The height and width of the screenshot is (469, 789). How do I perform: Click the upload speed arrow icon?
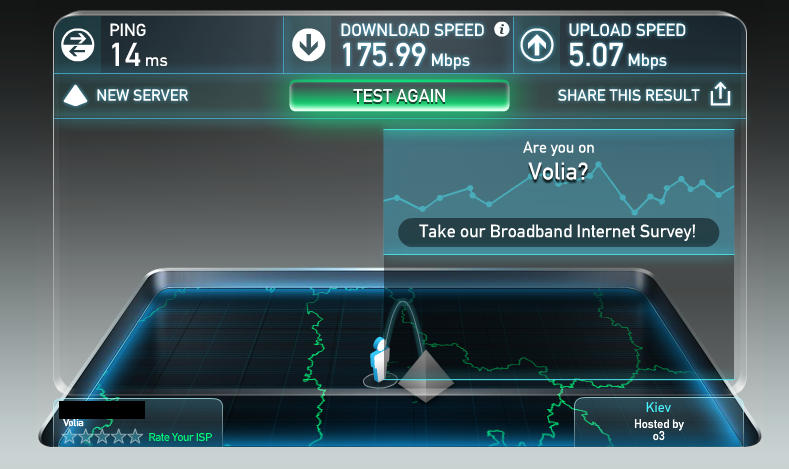click(537, 45)
